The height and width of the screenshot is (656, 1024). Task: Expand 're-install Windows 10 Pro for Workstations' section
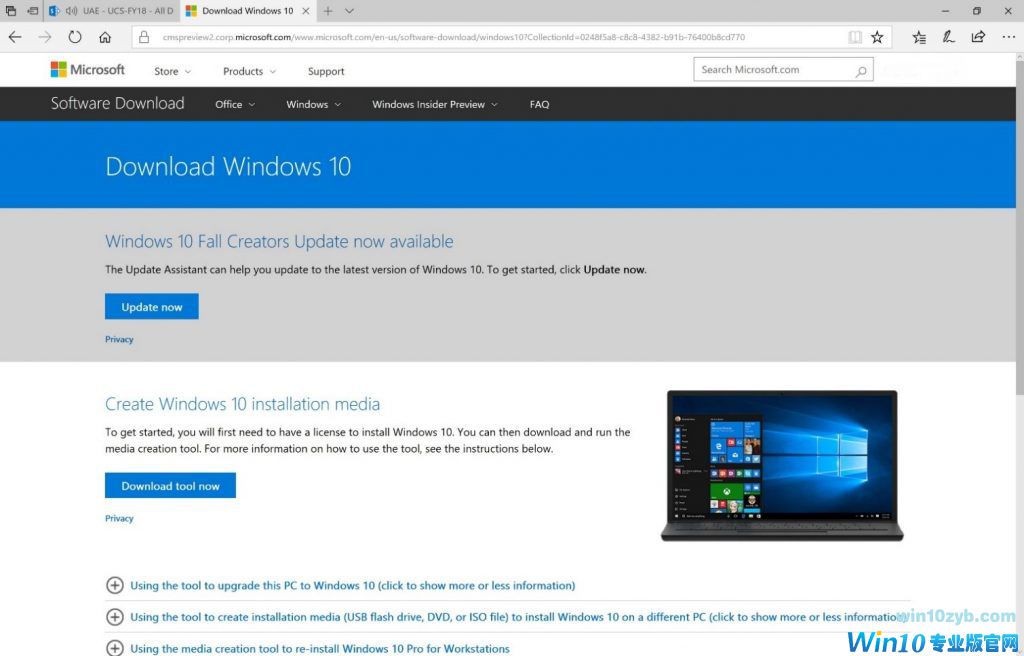click(x=114, y=648)
